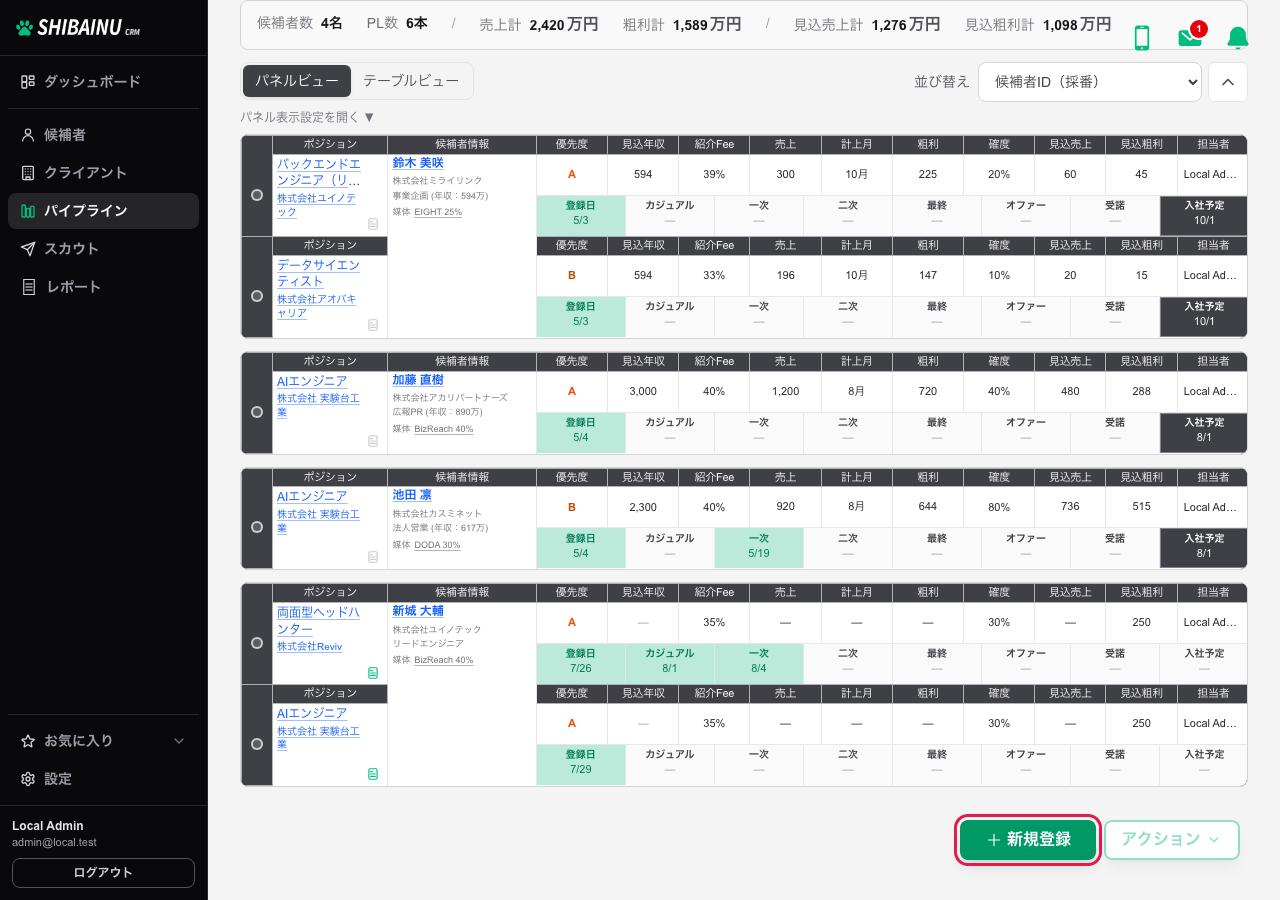Select radio for データサイエンティスト pipeline row
This screenshot has height=900, width=1280.
(x=257, y=296)
